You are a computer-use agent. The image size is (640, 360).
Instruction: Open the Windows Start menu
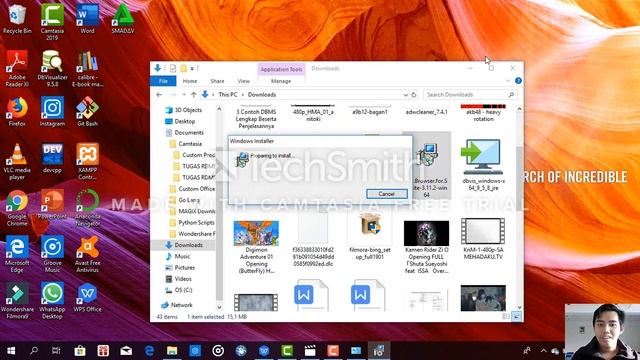point(11,351)
